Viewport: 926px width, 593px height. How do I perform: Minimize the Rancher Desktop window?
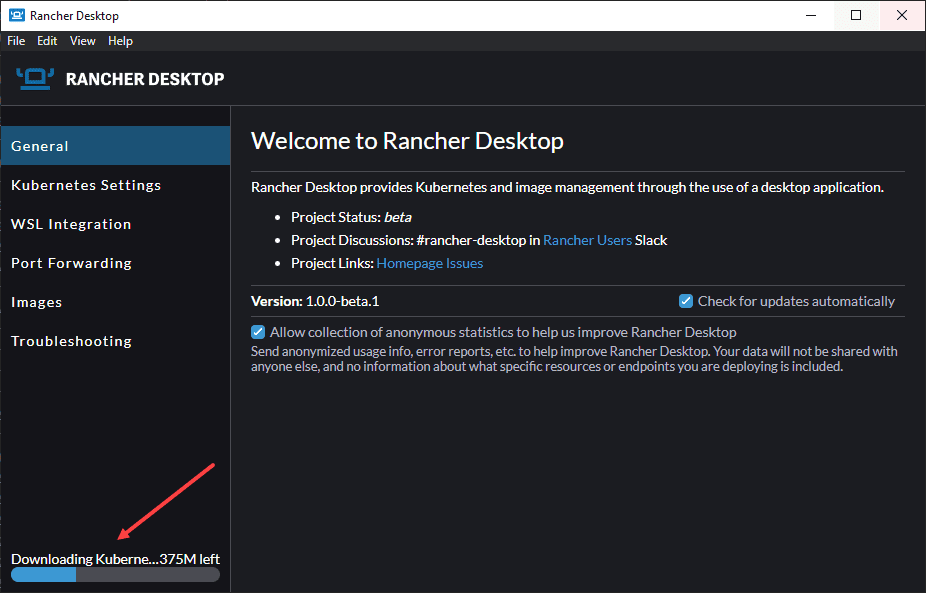(811, 15)
